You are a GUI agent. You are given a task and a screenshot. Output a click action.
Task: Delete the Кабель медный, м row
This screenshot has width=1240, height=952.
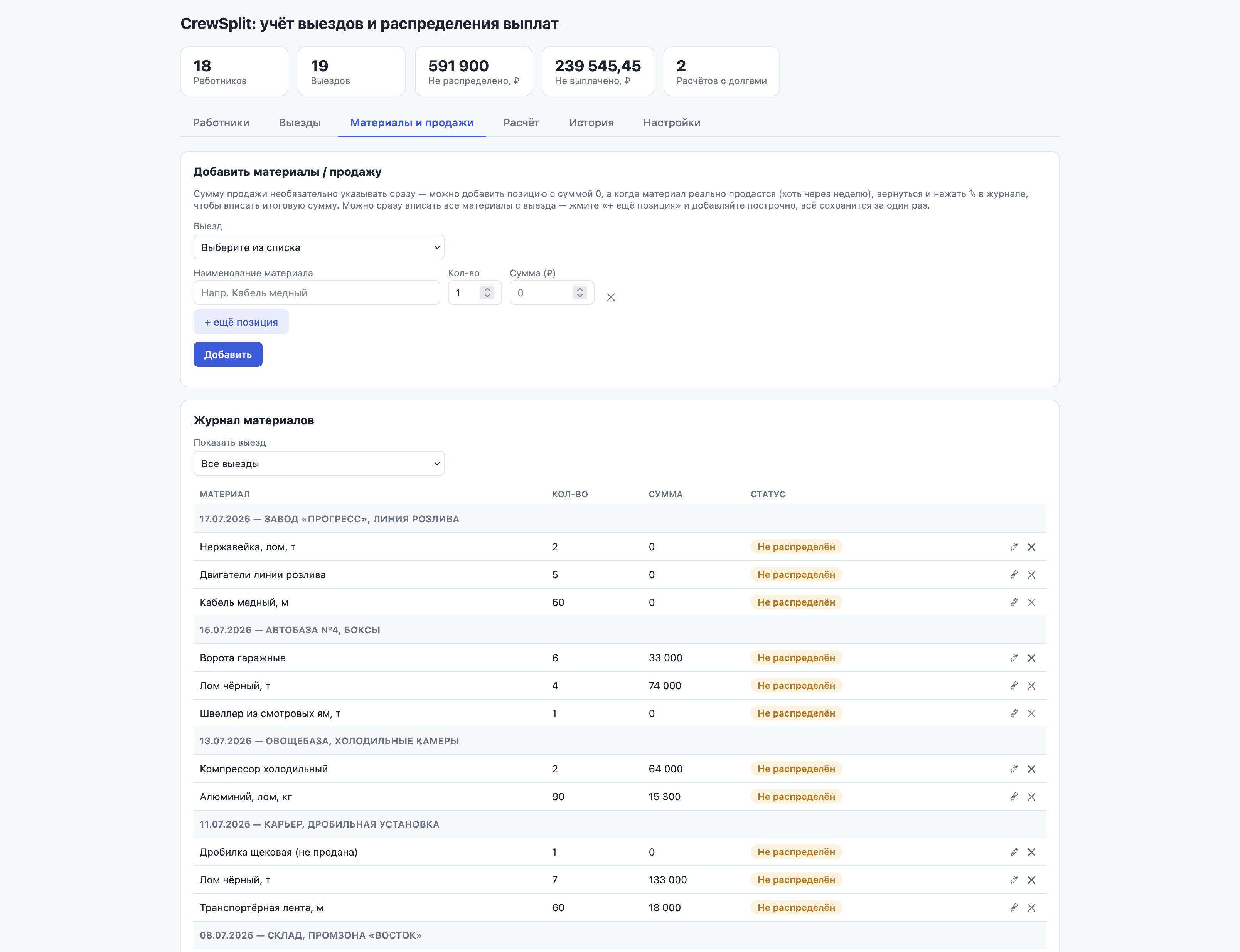pos(1031,602)
